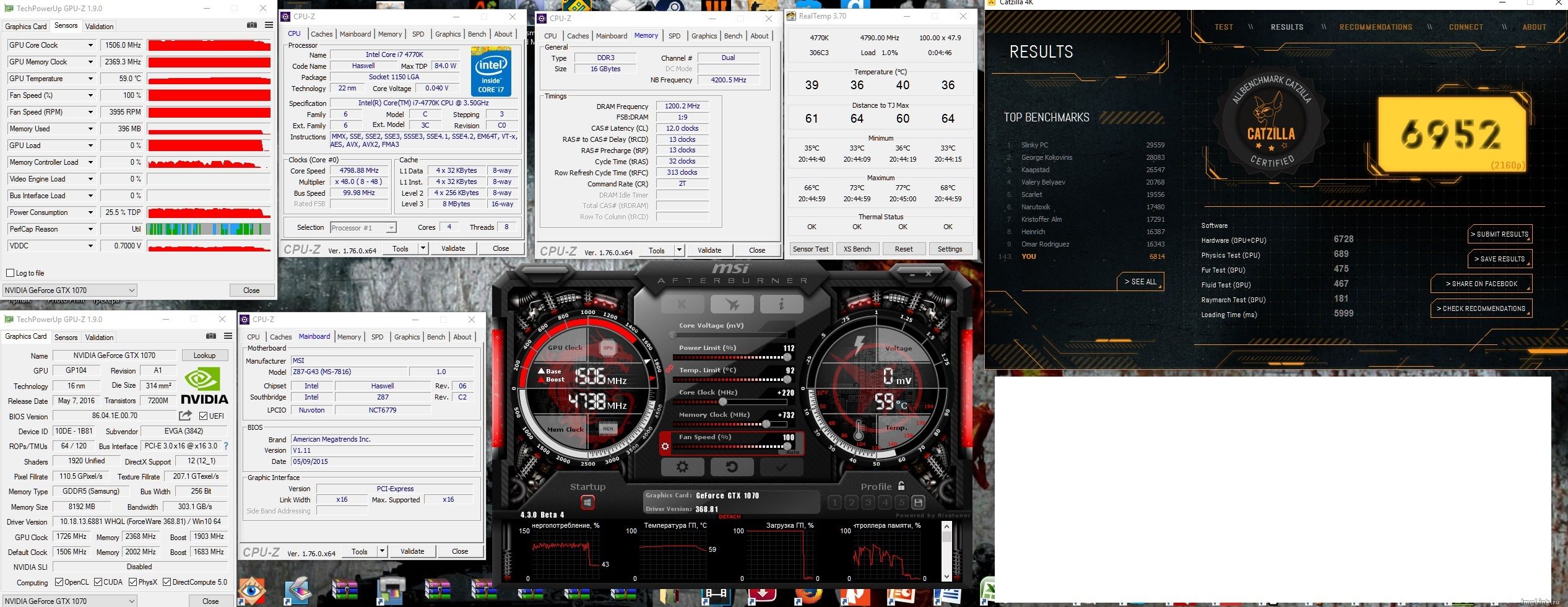This screenshot has height=607, width=1568.
Task: Click Bus Interface question mark help icon
Action: pos(226,446)
